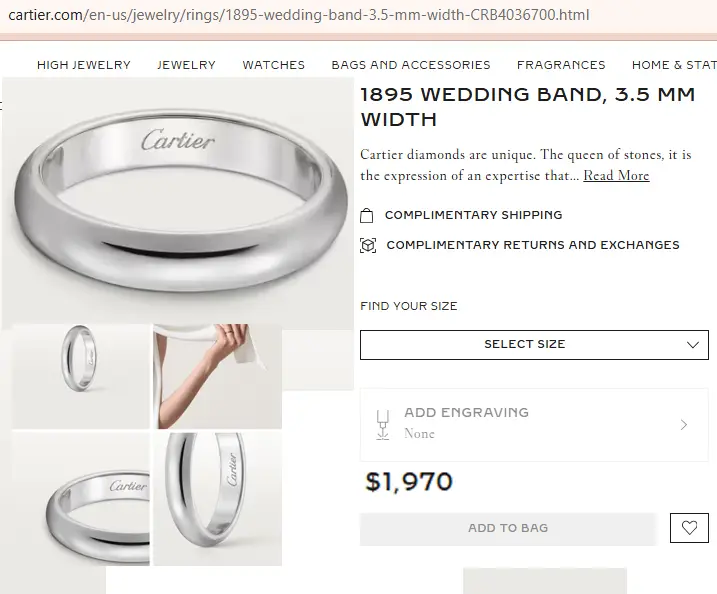
Task: Click the browser address bar URL
Action: click(300, 16)
